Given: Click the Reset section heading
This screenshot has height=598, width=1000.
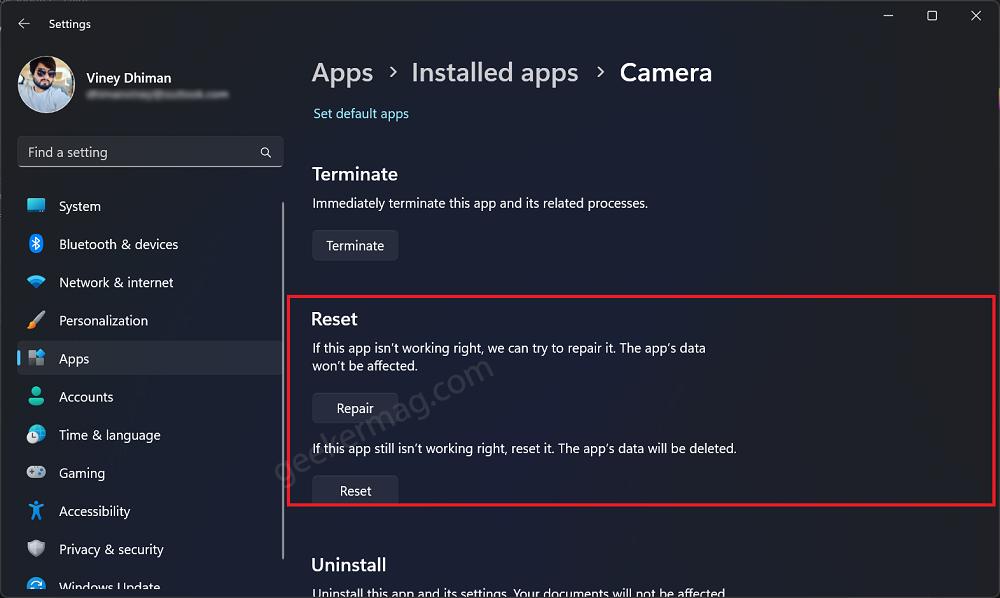Looking at the screenshot, I should tap(334, 319).
